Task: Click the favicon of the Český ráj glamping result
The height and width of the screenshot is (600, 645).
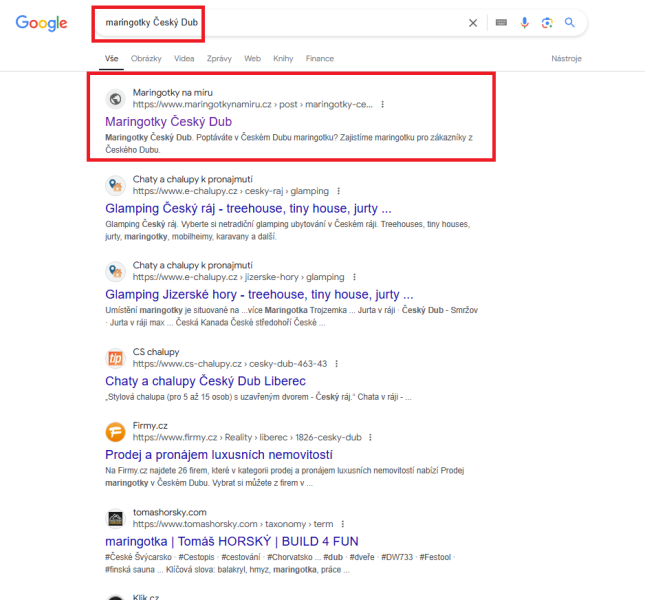Action: (x=116, y=185)
